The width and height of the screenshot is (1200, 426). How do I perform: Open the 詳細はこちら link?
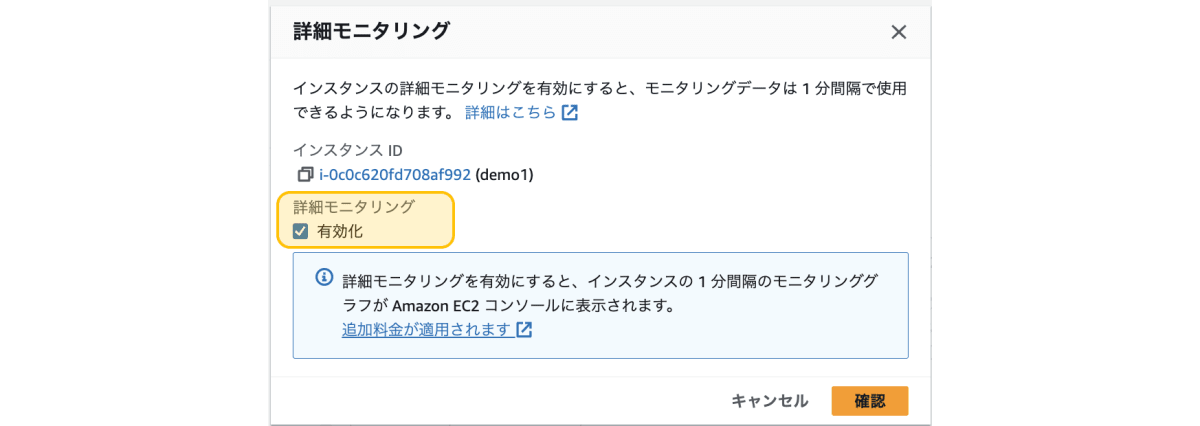click(510, 113)
